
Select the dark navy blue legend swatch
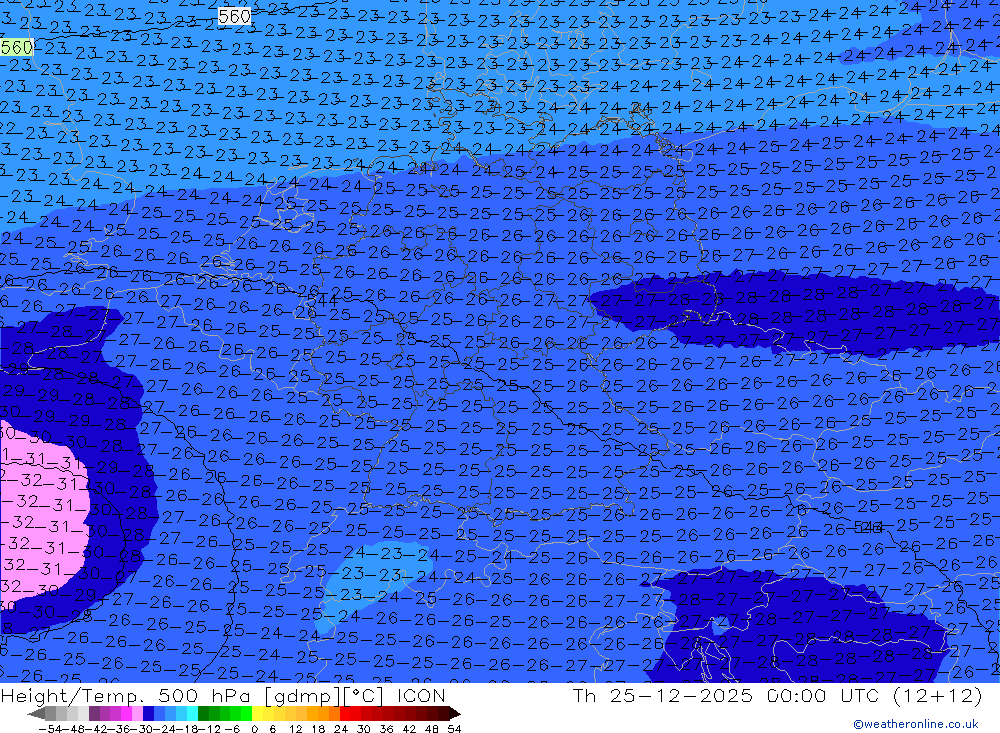pos(148,713)
